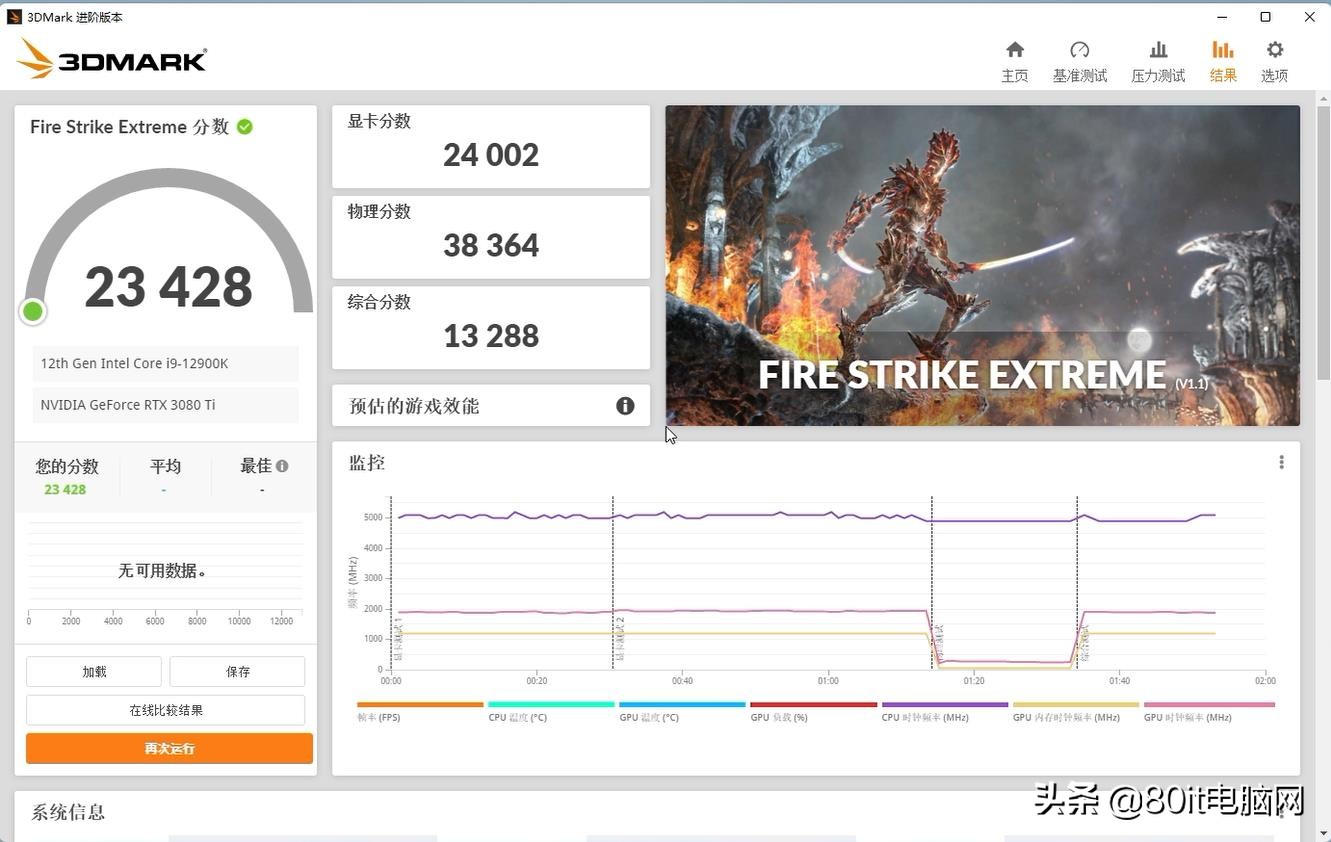Screen dimensions: 1331x842
Task: Open the 主页 home icon
Action: tap(1013, 58)
